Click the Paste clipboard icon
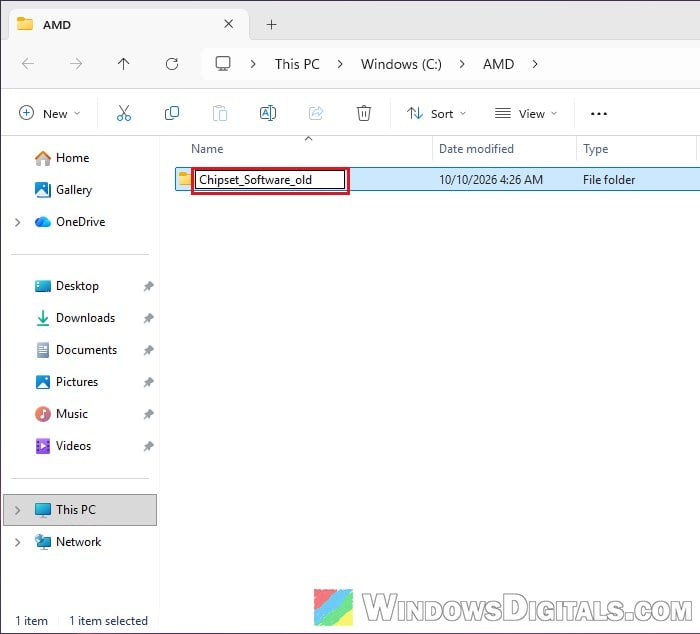The image size is (700, 634). coord(220,113)
